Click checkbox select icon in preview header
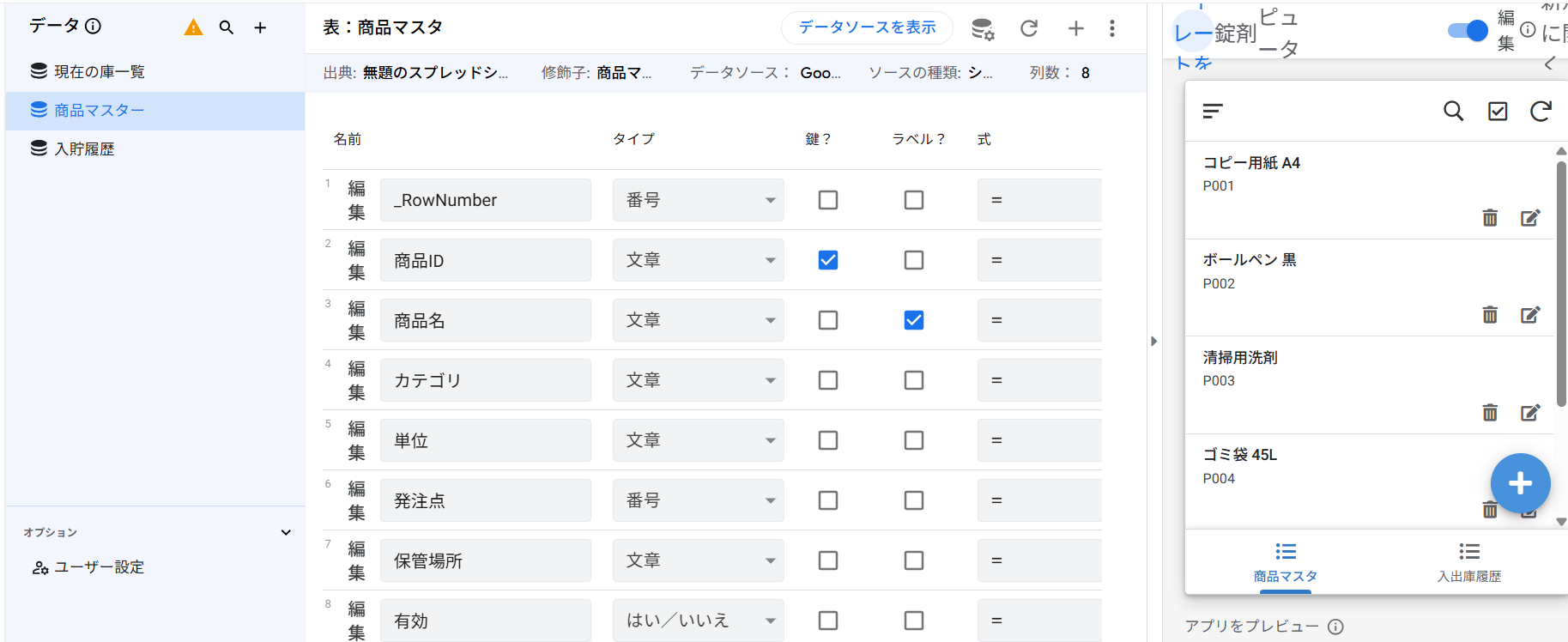 tap(1498, 111)
